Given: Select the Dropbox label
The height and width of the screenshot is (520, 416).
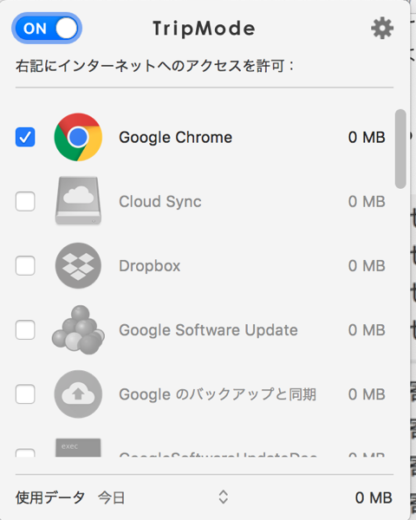Looking at the screenshot, I should [150, 266].
